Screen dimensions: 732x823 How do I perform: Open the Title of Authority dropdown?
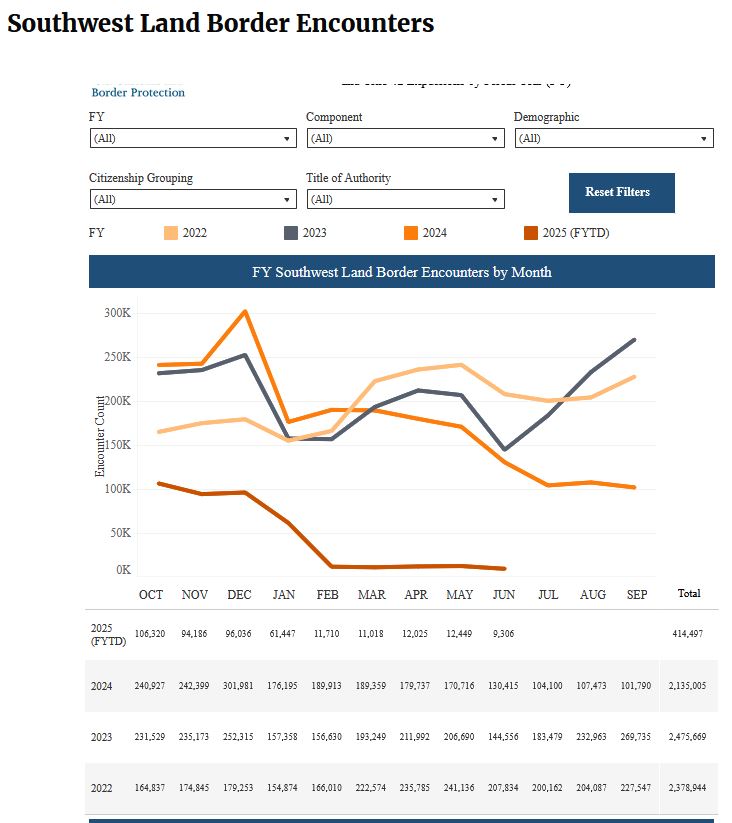click(x=406, y=199)
